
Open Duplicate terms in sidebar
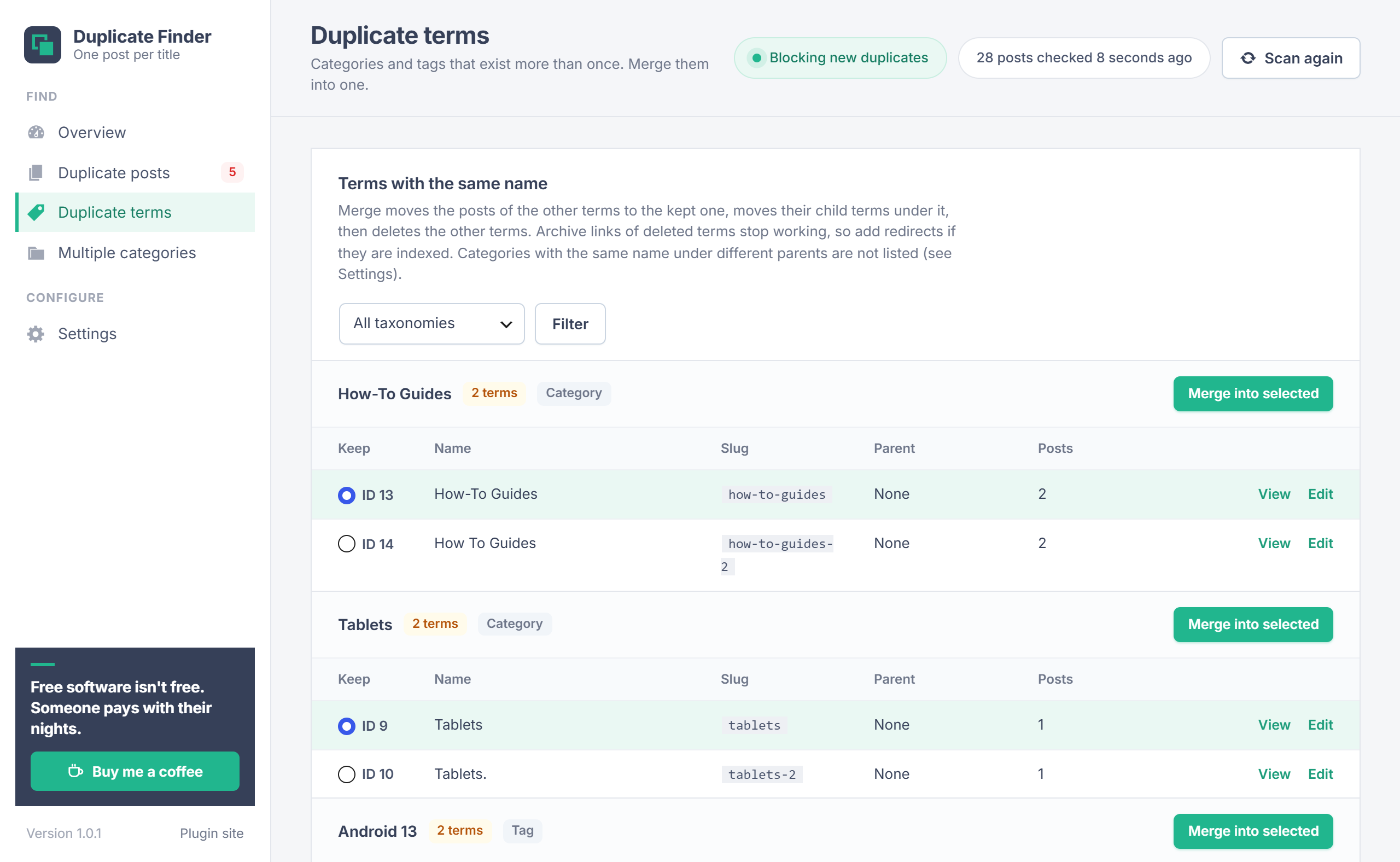click(135, 212)
